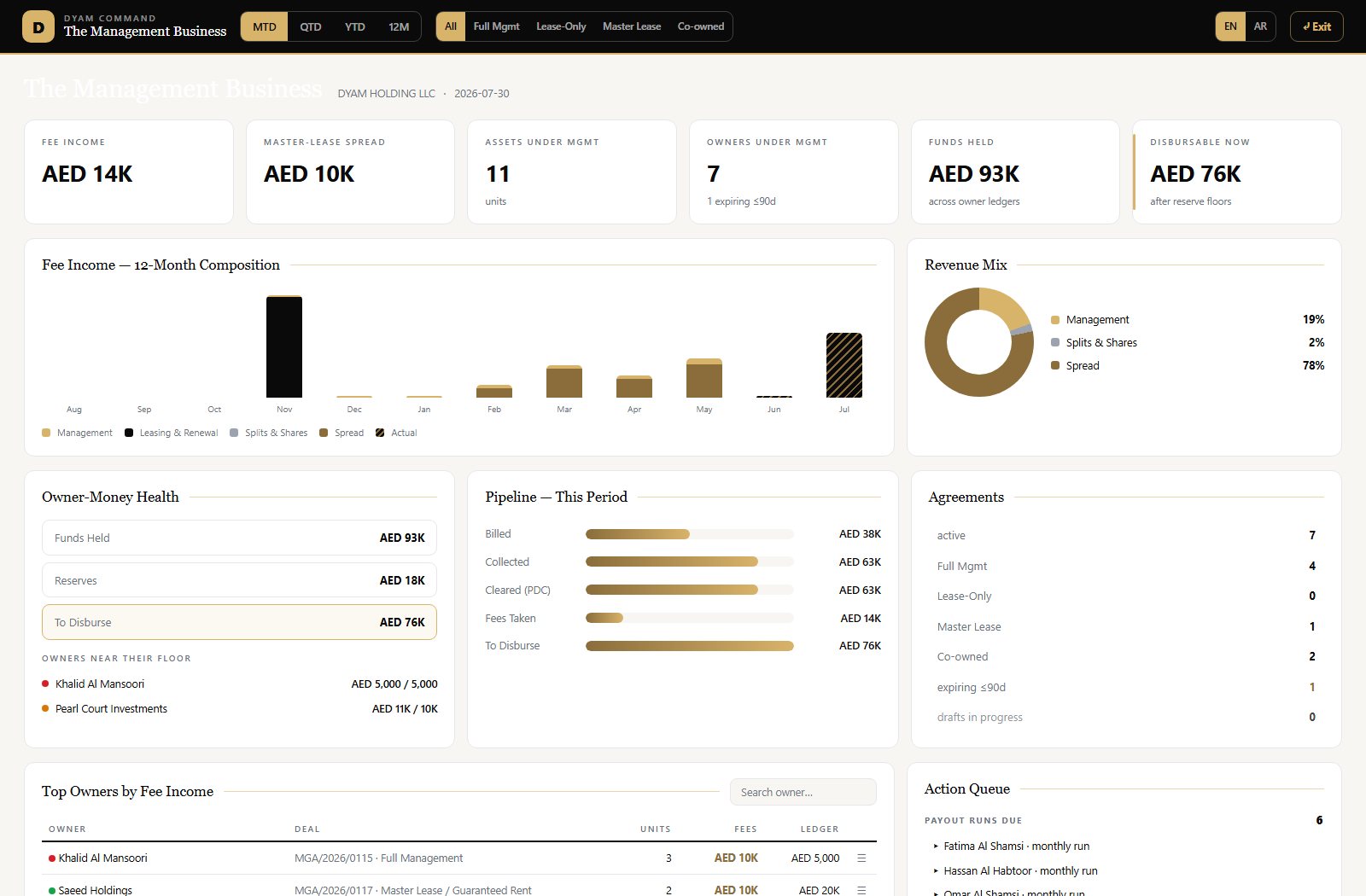The image size is (1366, 896).
Task: Switch language to AR
Action: [1260, 26]
